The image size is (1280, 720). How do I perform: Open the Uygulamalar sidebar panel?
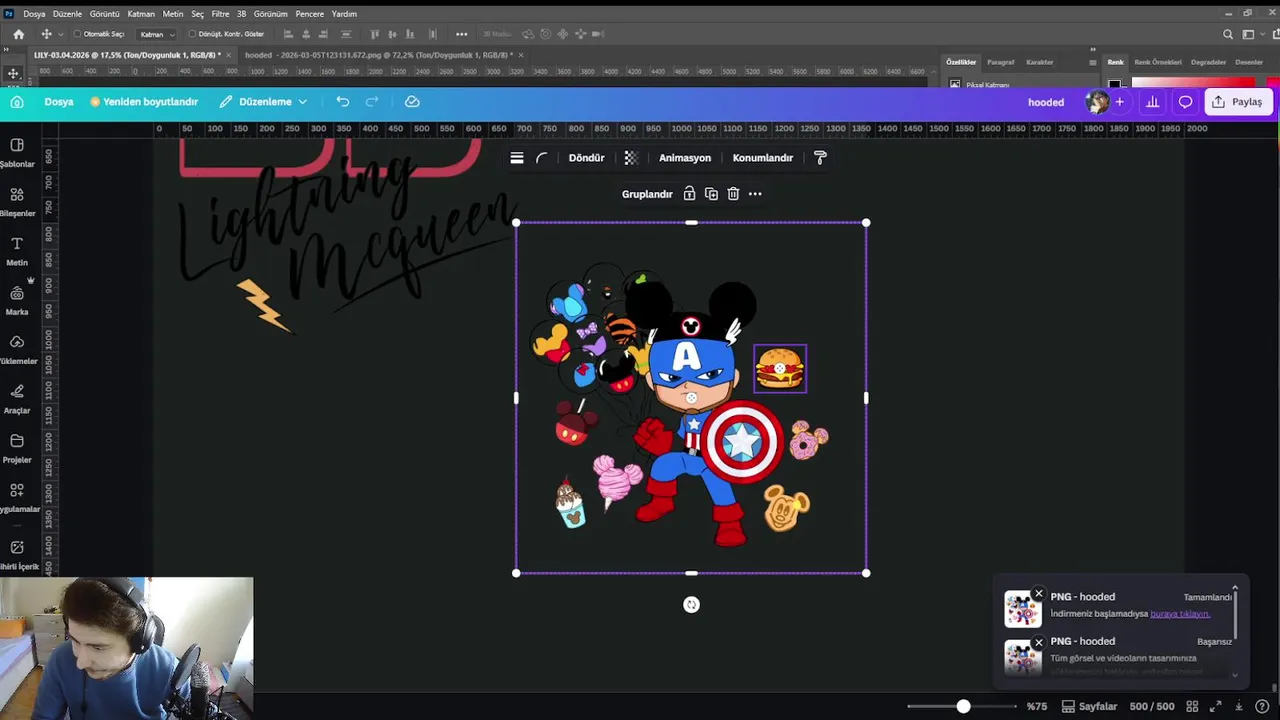click(17, 497)
